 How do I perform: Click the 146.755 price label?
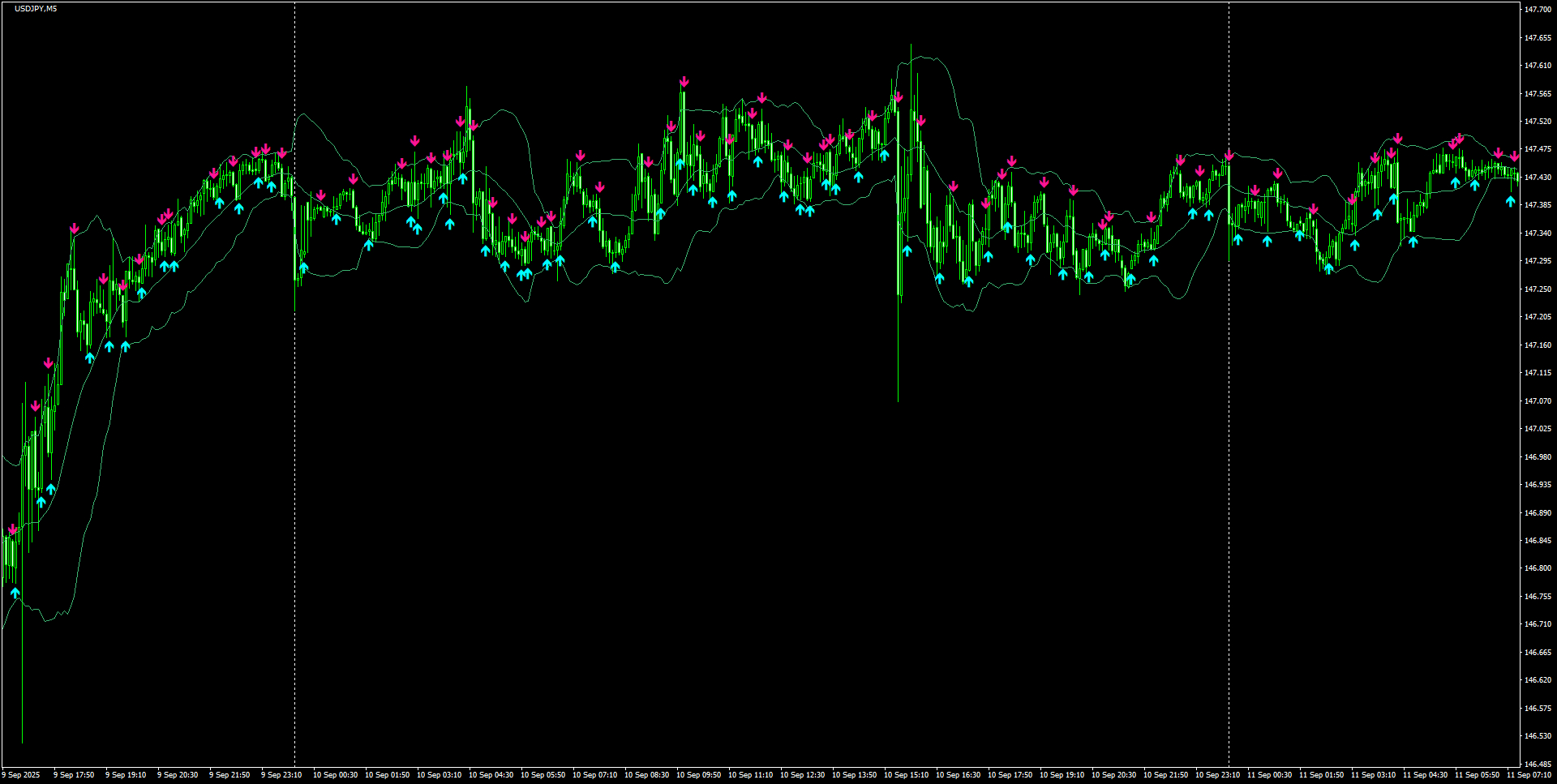tap(1538, 597)
